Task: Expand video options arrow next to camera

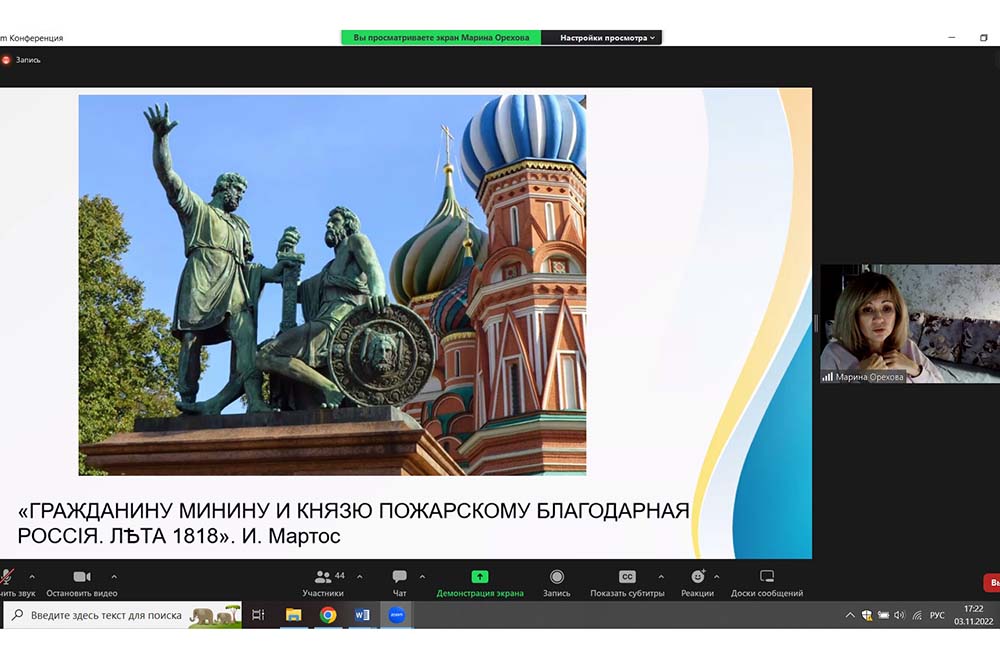Action: (114, 576)
